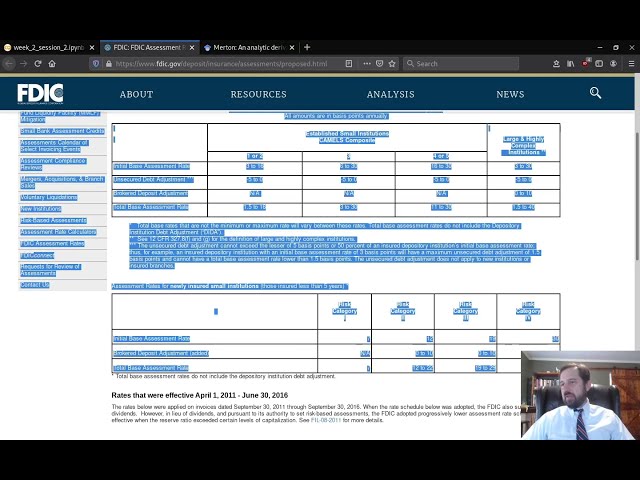Click the browser Search box
This screenshot has height=480, width=640.
pyautogui.click(x=461, y=64)
